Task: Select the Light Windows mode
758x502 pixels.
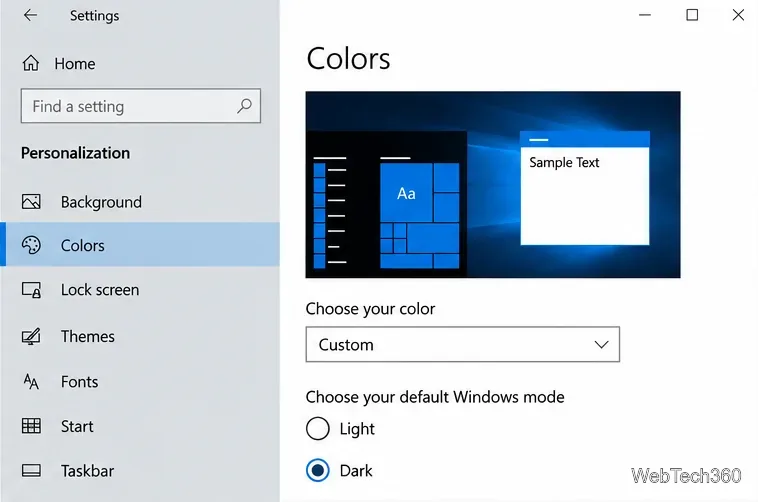Action: pos(340,428)
